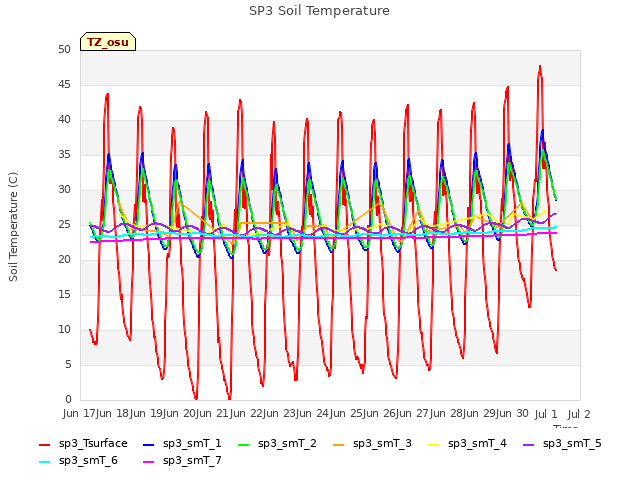This screenshot has width=640, height=480.
Task: Toggle the sp3_smT_4 legend entry
Action: click(x=467, y=444)
